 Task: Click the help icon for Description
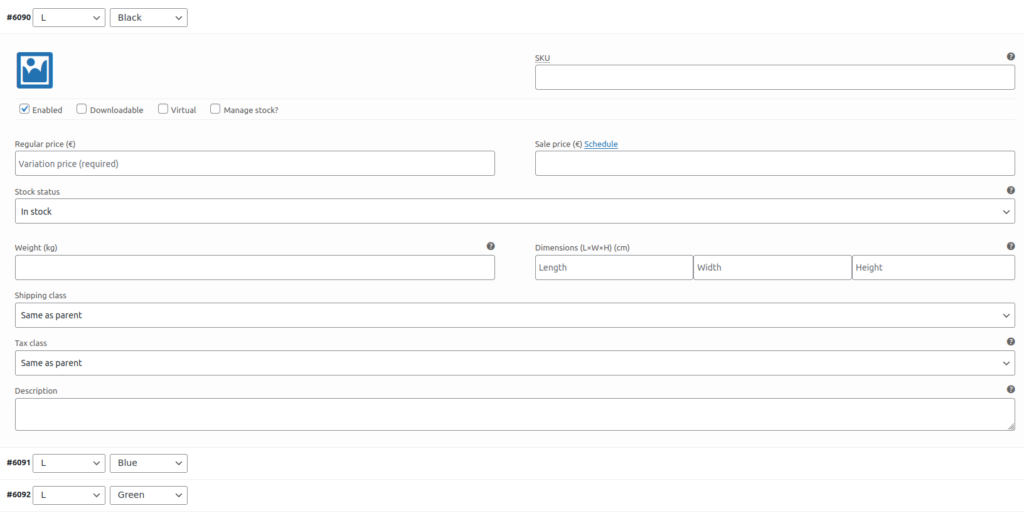(1011, 389)
